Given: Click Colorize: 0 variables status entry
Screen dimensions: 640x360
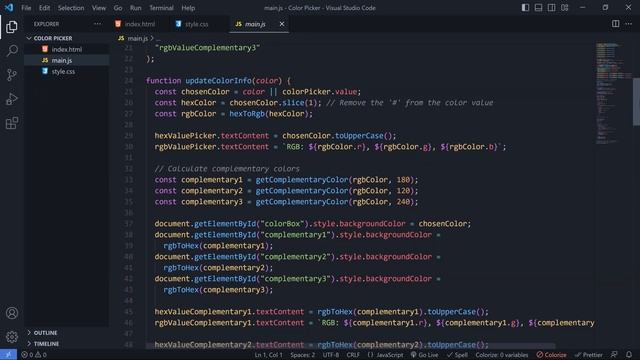Looking at the screenshot, I should click(x=502, y=355).
